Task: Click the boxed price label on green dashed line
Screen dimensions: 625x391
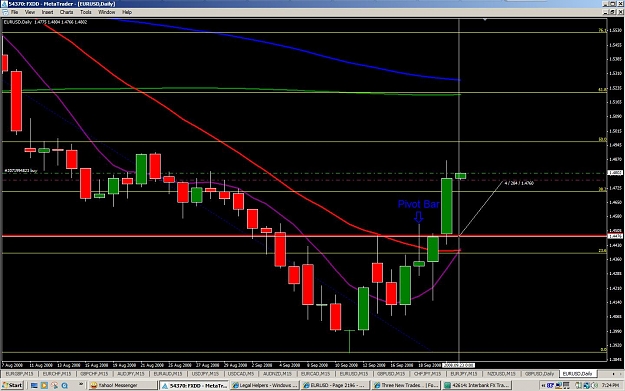Action: (615, 173)
